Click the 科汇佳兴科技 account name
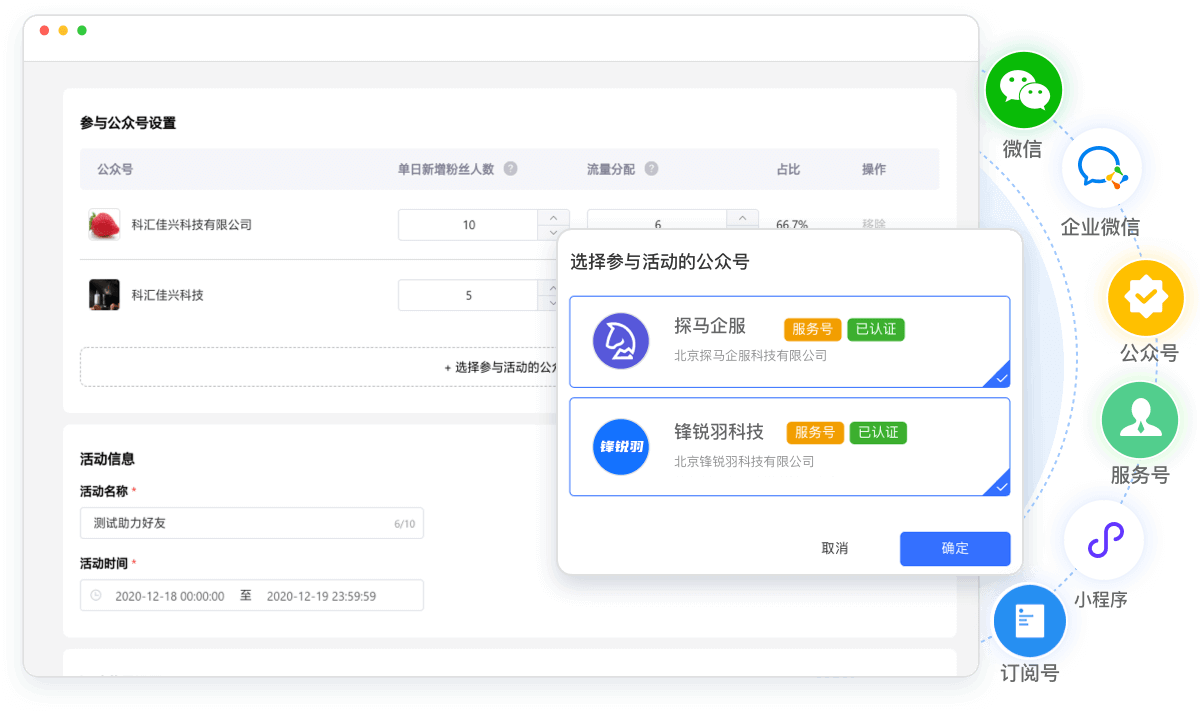This screenshot has width=1200, height=720. 168,295
